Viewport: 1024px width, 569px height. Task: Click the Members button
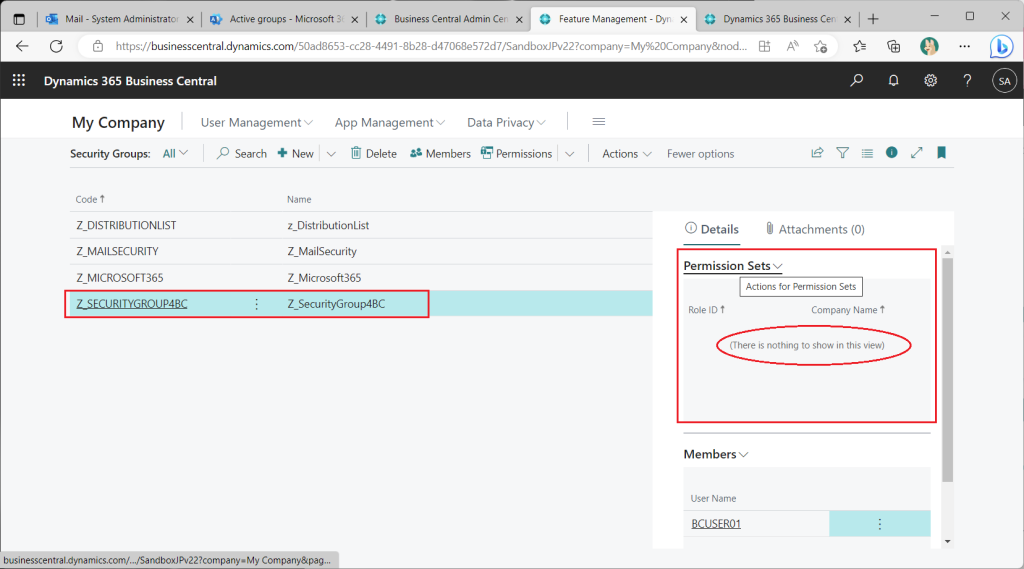(x=440, y=154)
